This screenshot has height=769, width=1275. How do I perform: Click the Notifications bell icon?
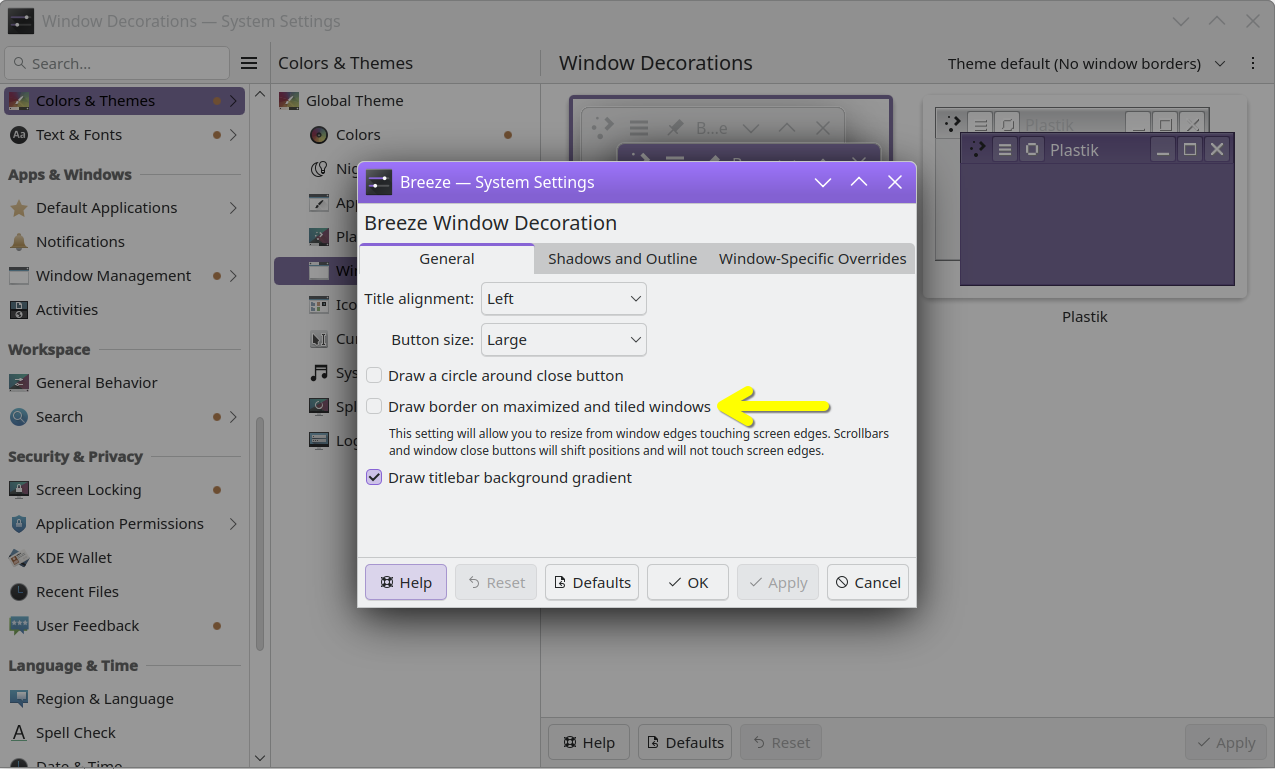coord(18,242)
